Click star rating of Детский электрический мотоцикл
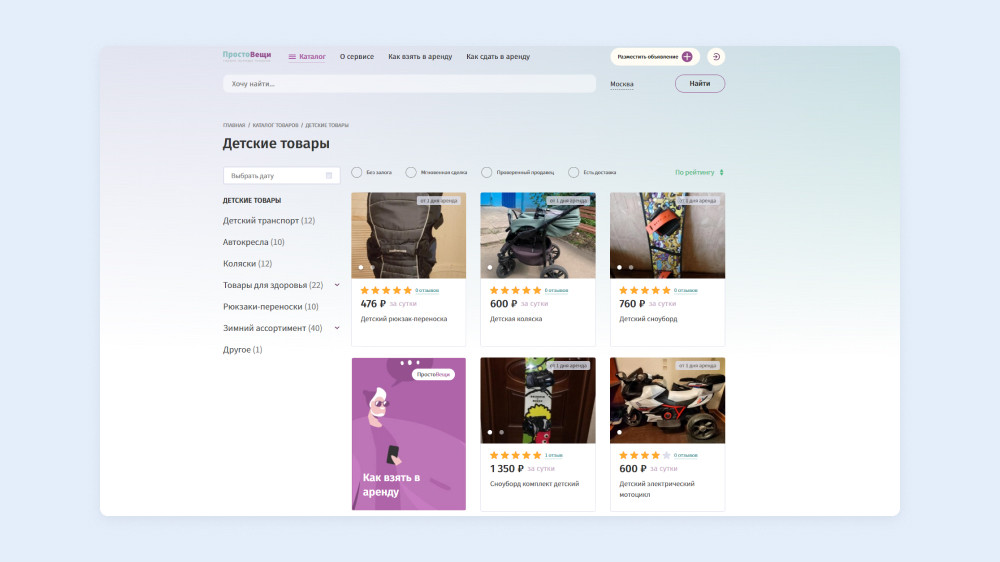Screen dimensions: 1000x562 (x=645, y=455)
